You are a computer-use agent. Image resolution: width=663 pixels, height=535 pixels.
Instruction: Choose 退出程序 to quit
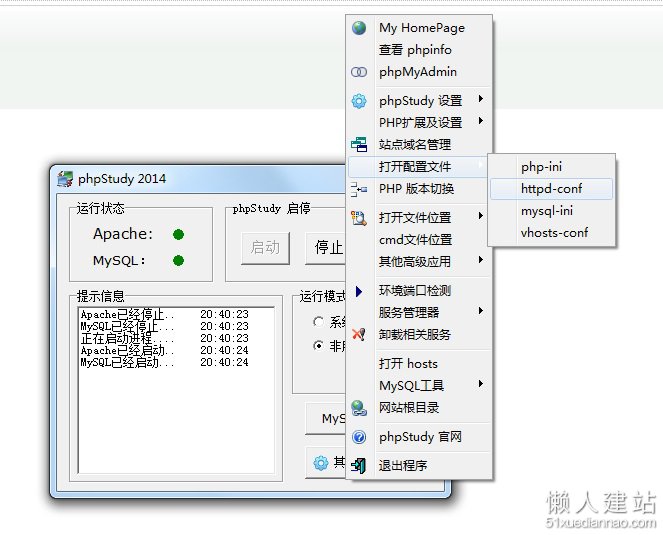[419, 466]
